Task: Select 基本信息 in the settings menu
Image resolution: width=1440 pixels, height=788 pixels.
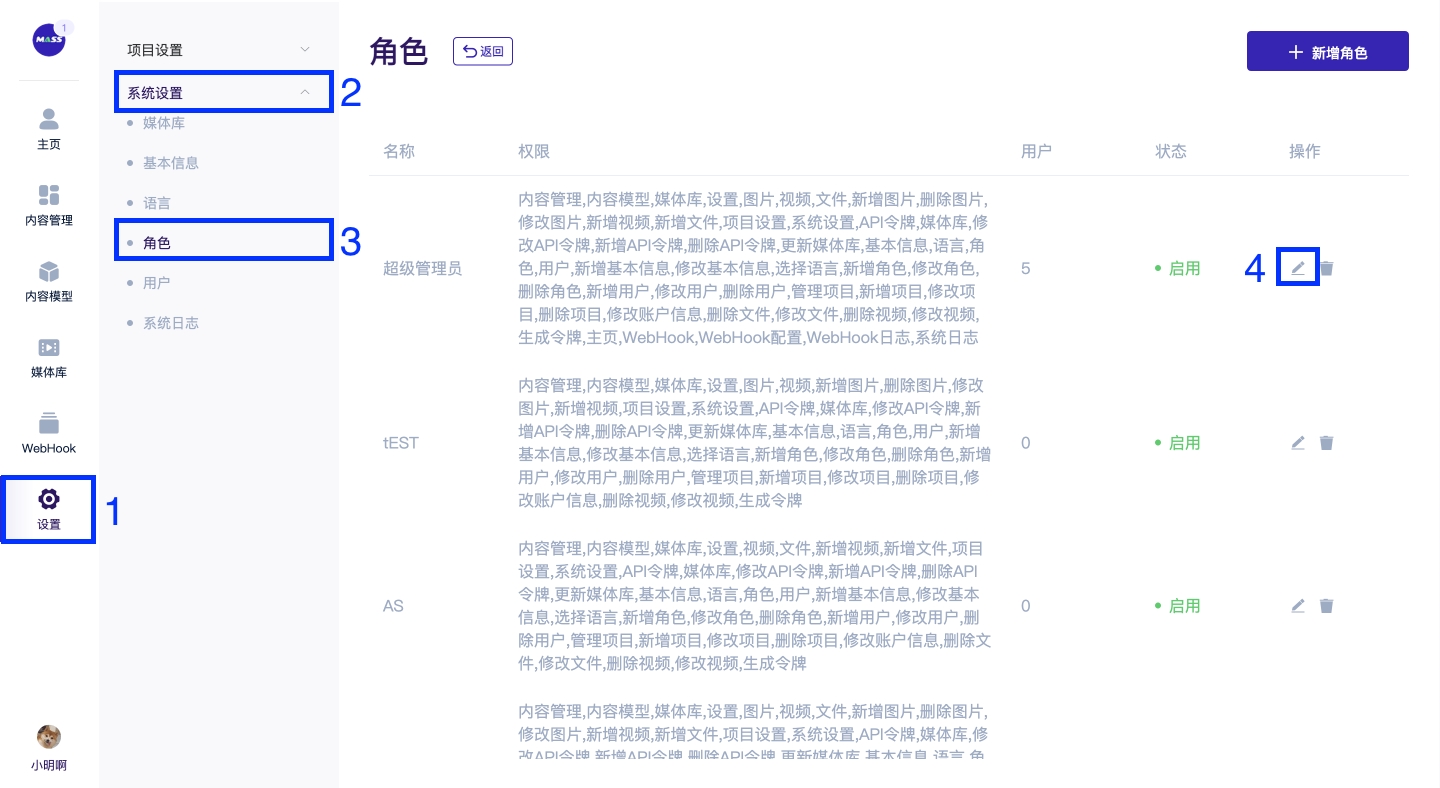Action: point(171,163)
